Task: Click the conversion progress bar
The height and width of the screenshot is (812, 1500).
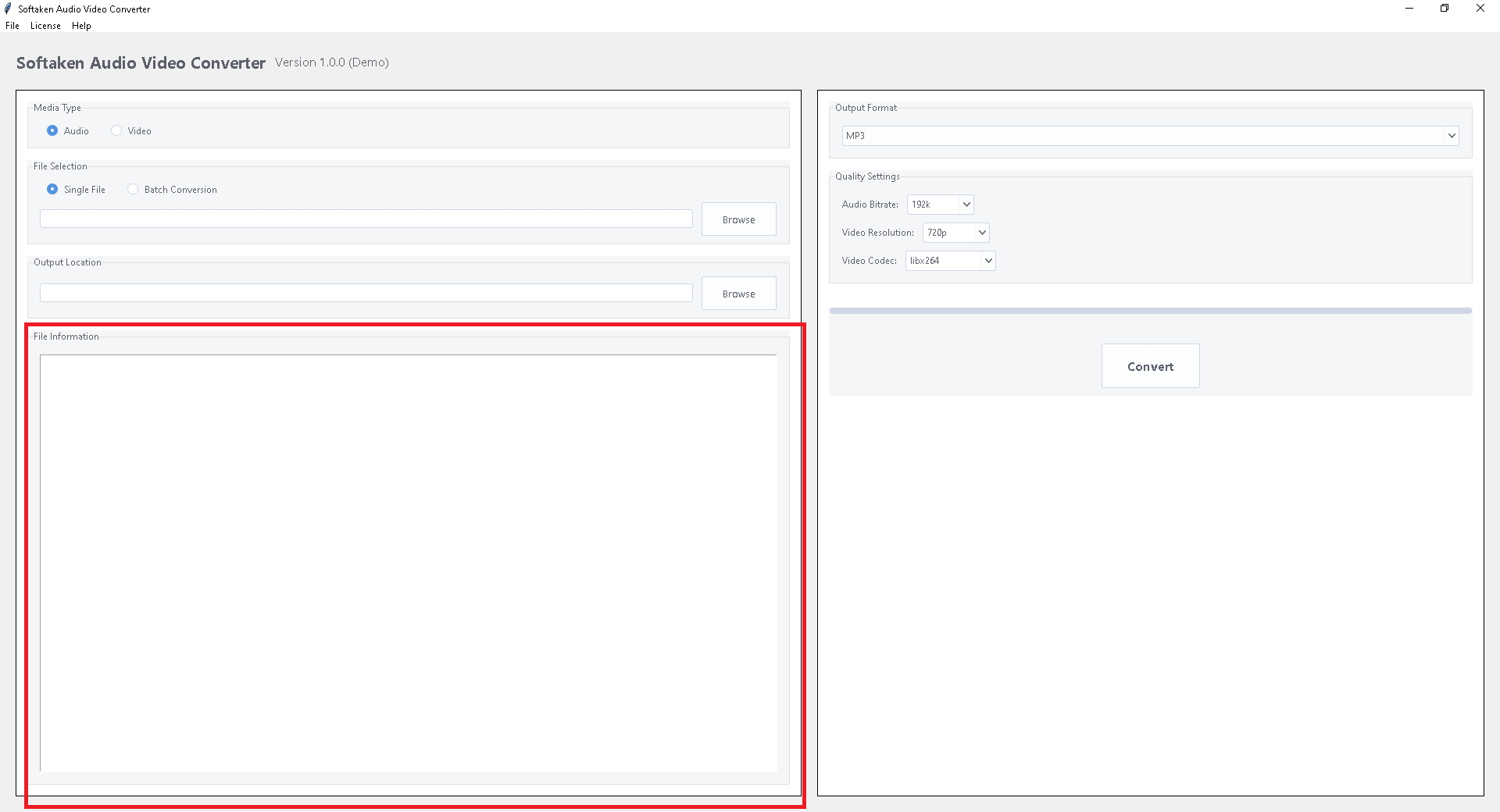Action: pyautogui.click(x=1151, y=311)
